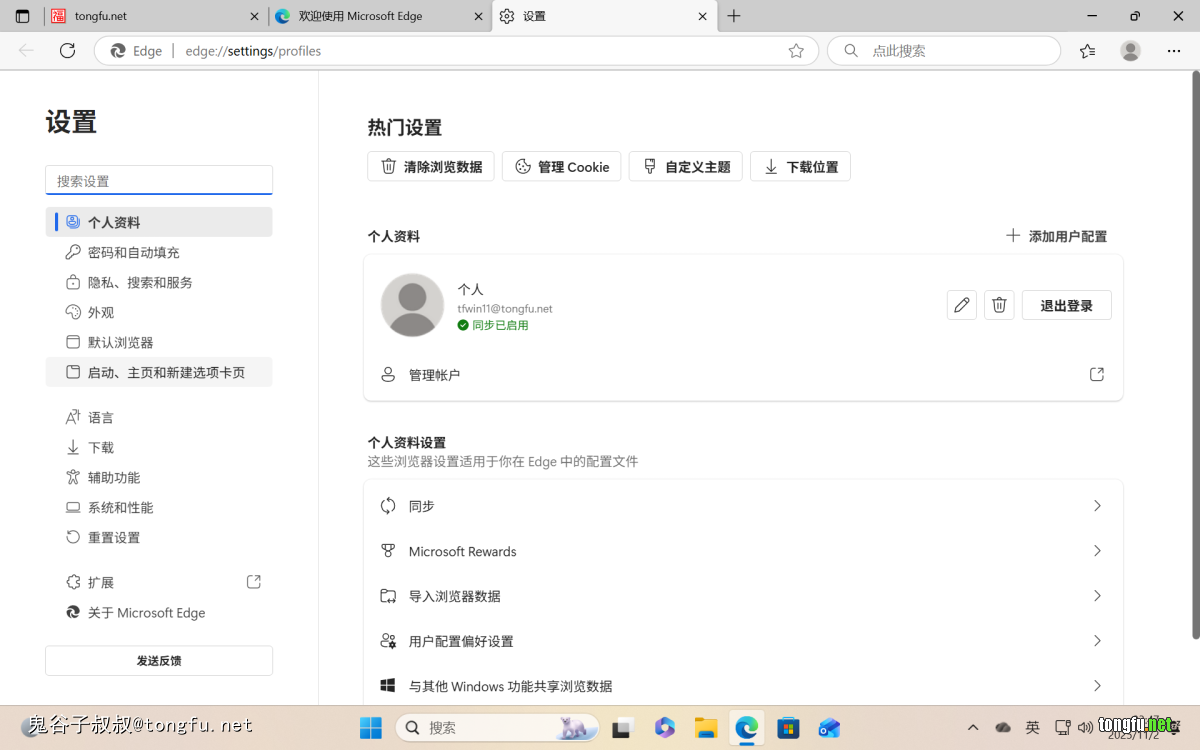Click the pencil edit profile icon
The width and height of the screenshot is (1200, 750).
[x=961, y=305]
